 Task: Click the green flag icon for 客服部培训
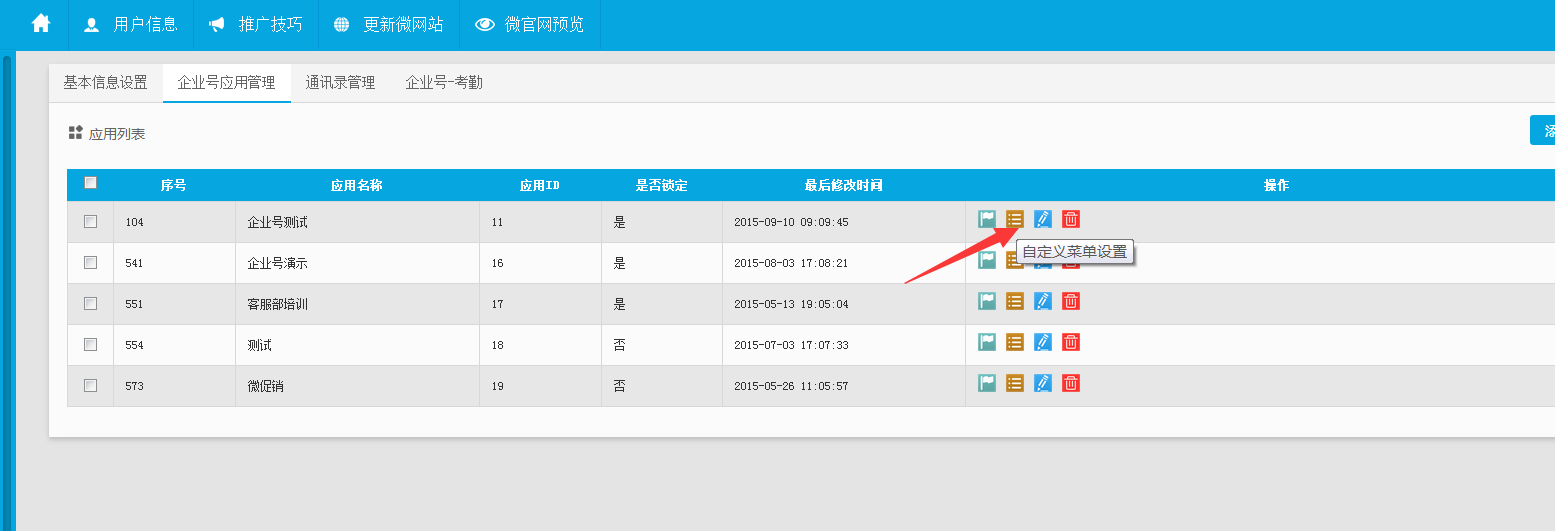tap(987, 301)
